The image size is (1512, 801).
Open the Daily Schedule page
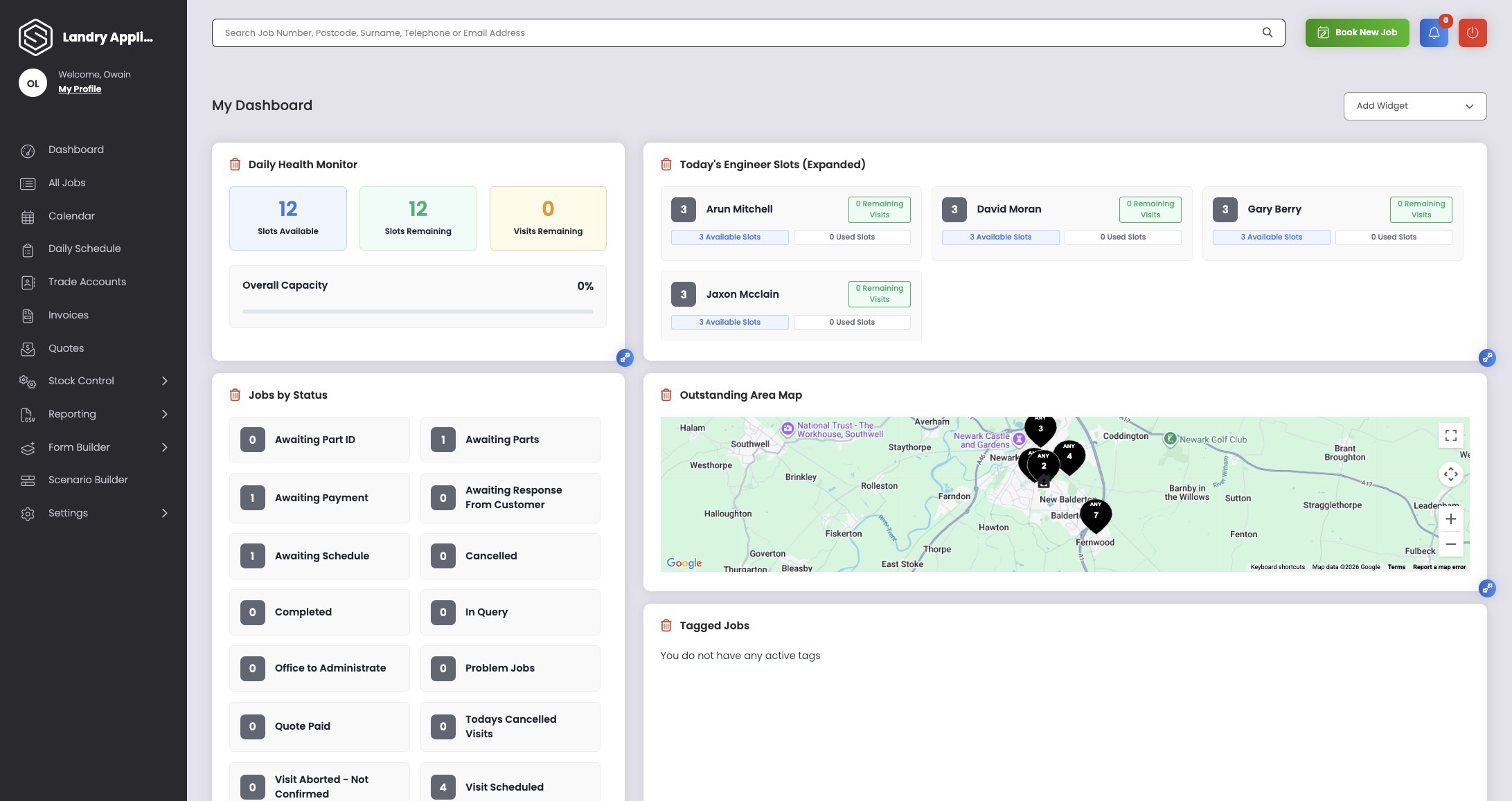(x=85, y=249)
